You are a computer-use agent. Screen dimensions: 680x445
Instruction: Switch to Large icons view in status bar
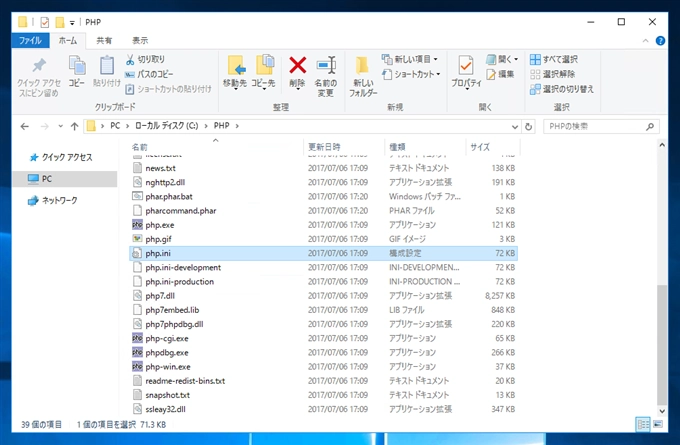pos(658,424)
